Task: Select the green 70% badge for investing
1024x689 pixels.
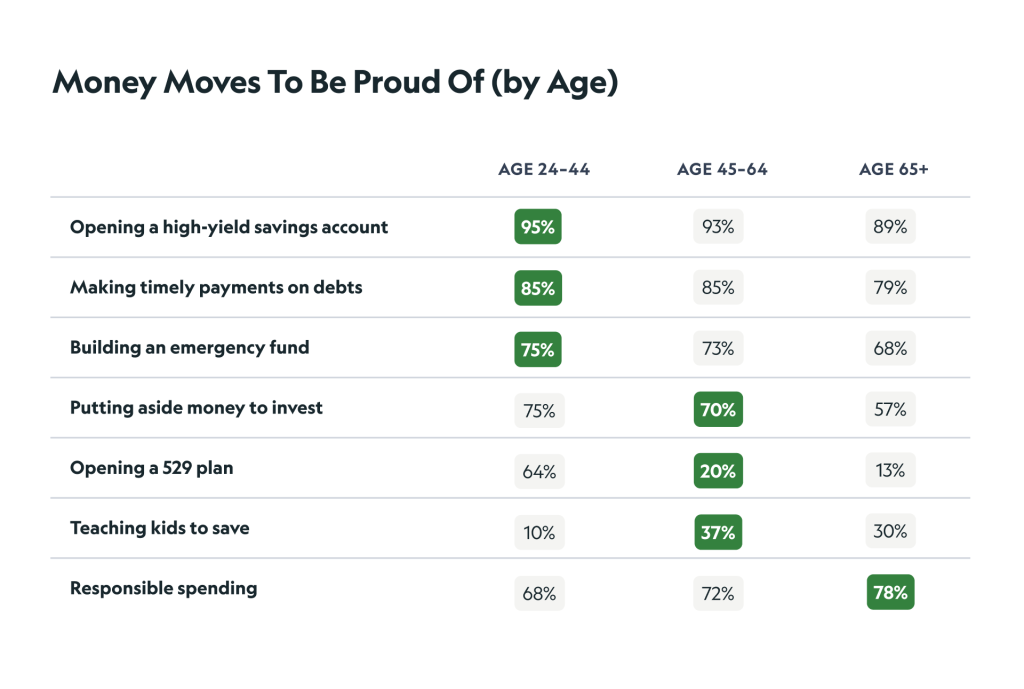Action: coord(718,409)
